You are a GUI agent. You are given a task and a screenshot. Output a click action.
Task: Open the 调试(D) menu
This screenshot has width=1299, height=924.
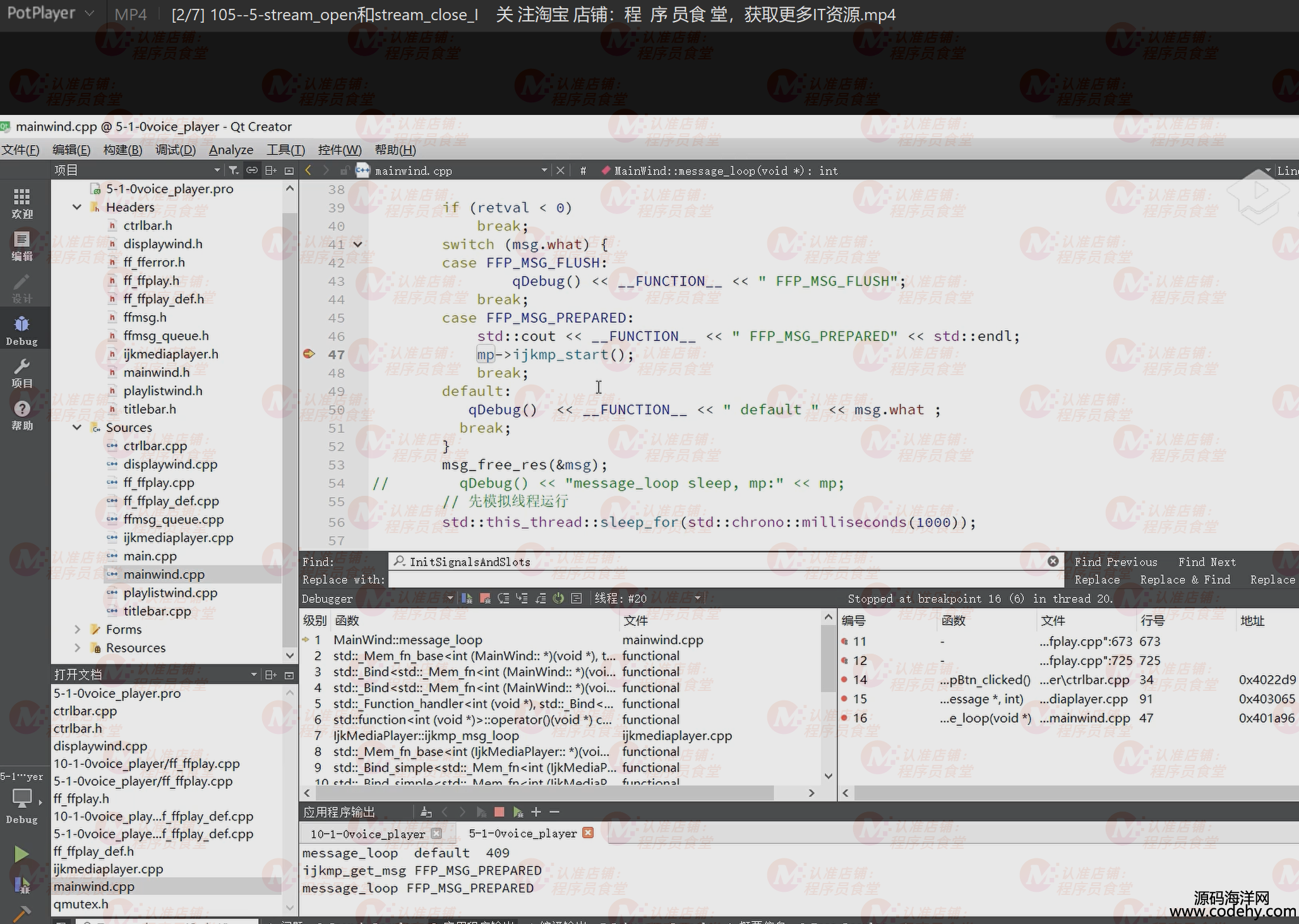(176, 150)
